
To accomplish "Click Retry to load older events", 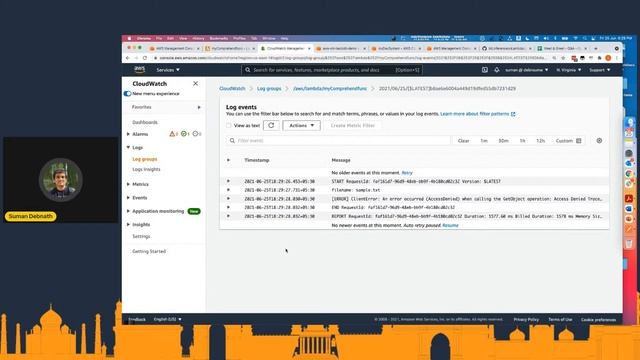I will [407, 173].
